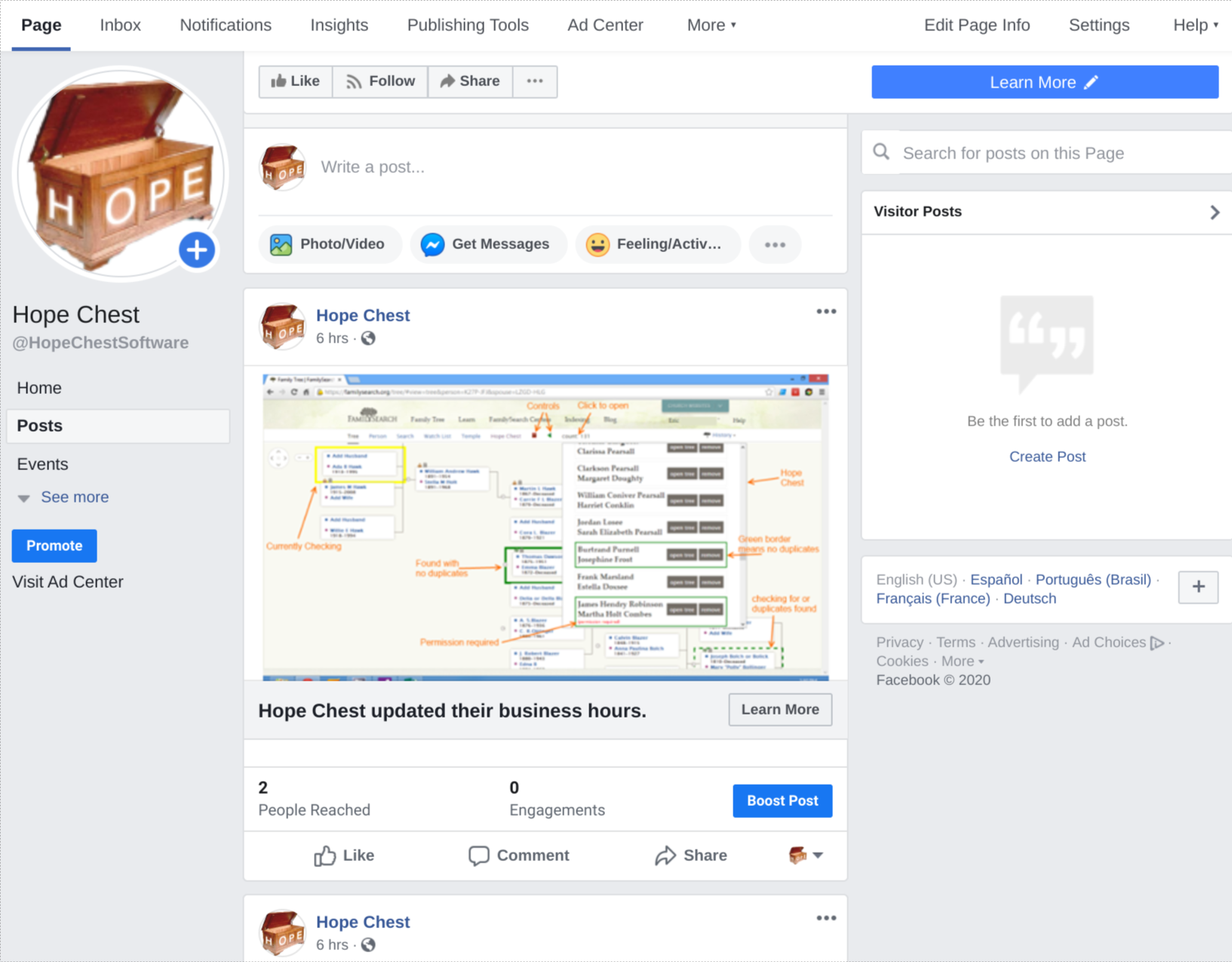Expand the More dropdown in top navigation
1232x962 pixels.
pos(711,25)
